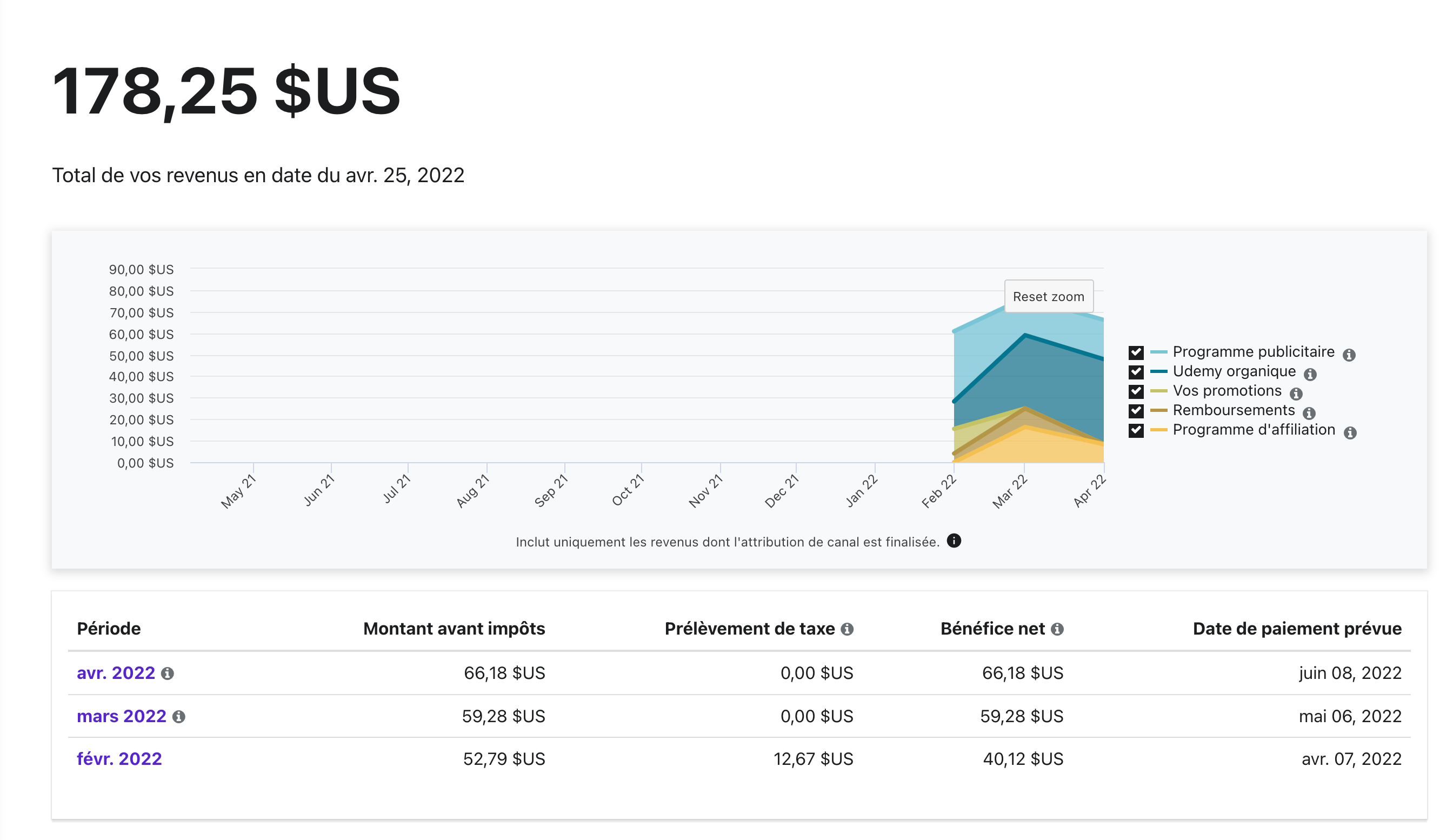Click the Mar 22 peak on chart
1453x840 pixels.
(1024, 335)
